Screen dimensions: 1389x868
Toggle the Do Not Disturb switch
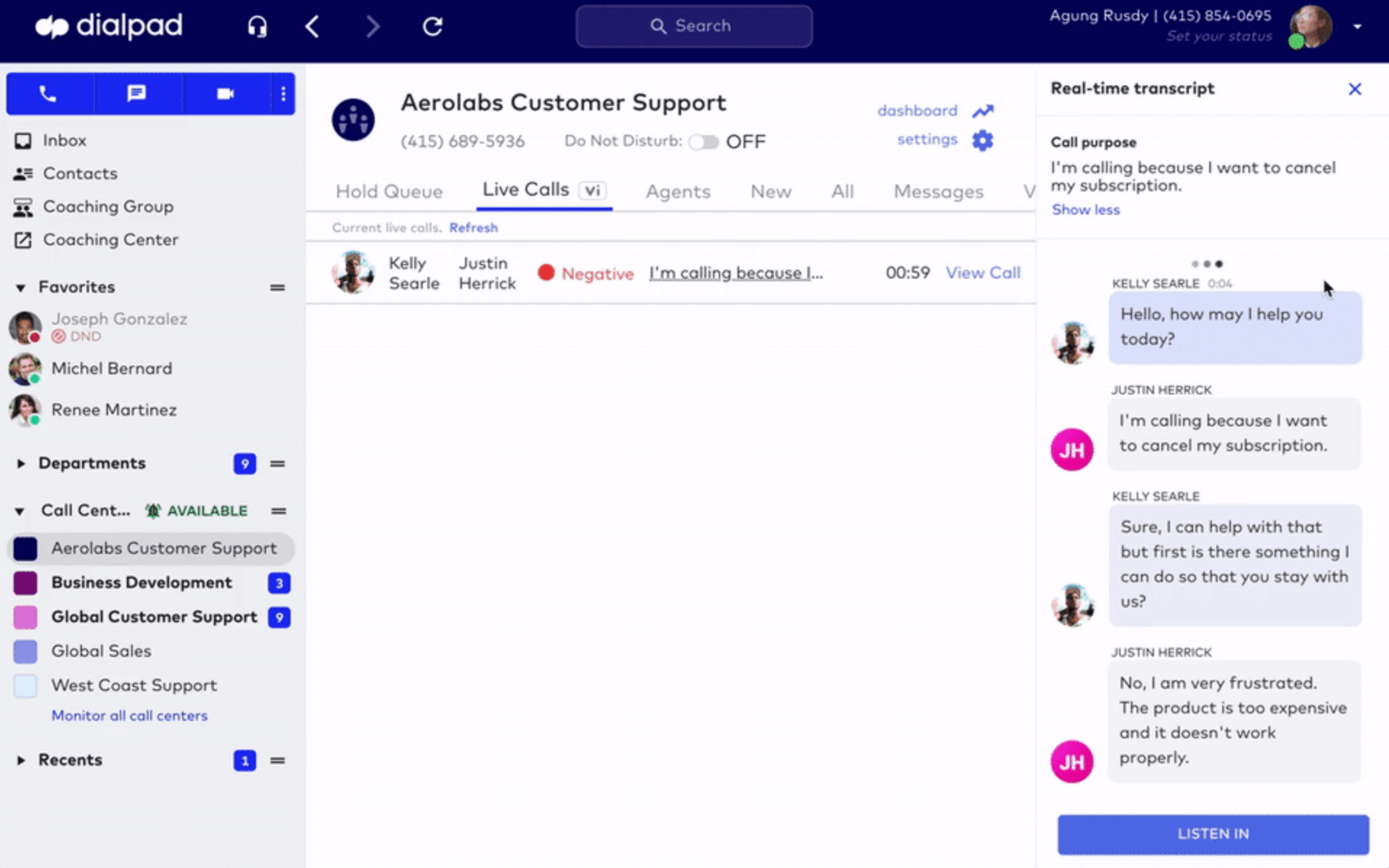pyautogui.click(x=703, y=141)
